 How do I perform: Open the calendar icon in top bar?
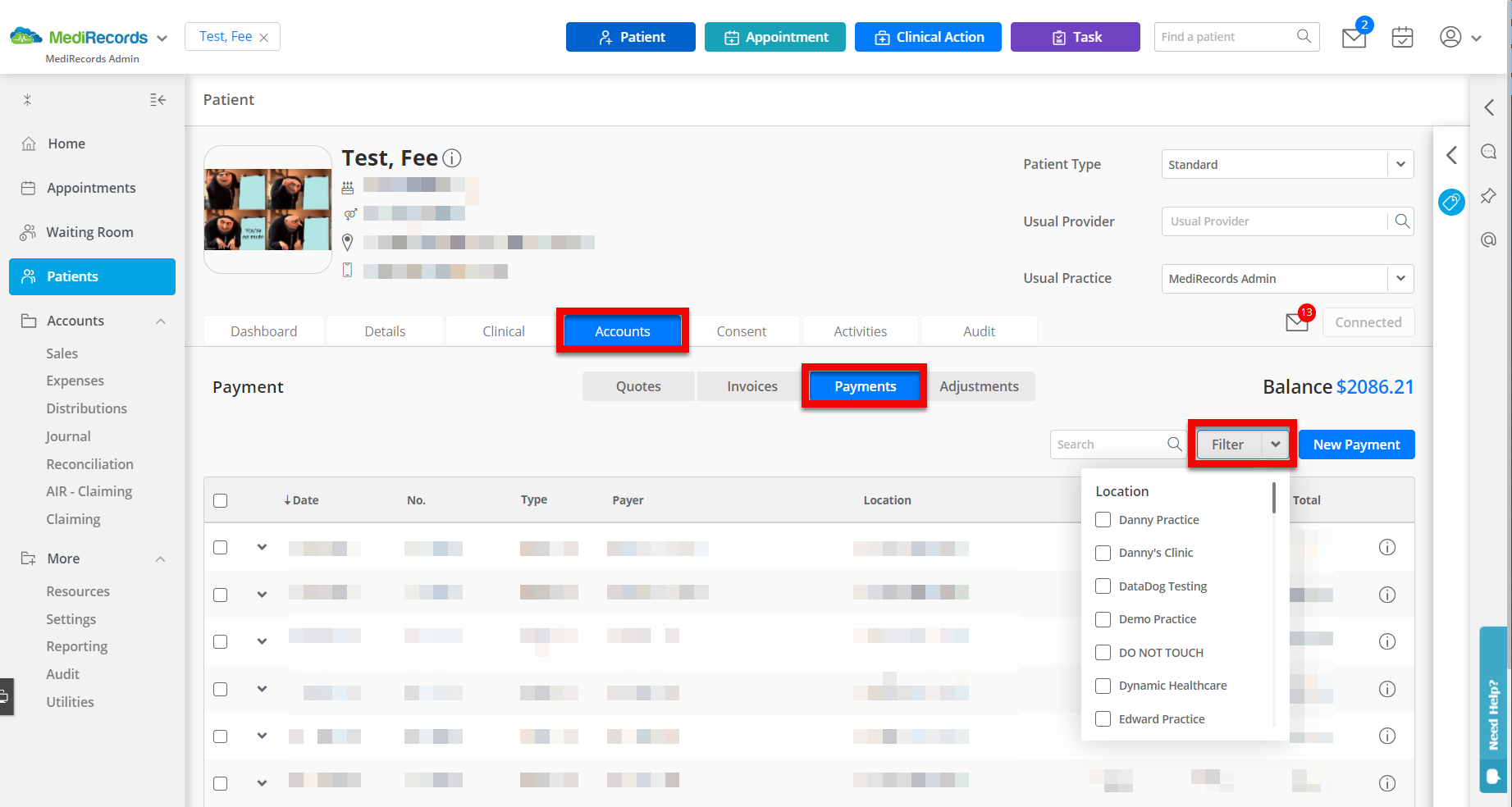[1403, 37]
